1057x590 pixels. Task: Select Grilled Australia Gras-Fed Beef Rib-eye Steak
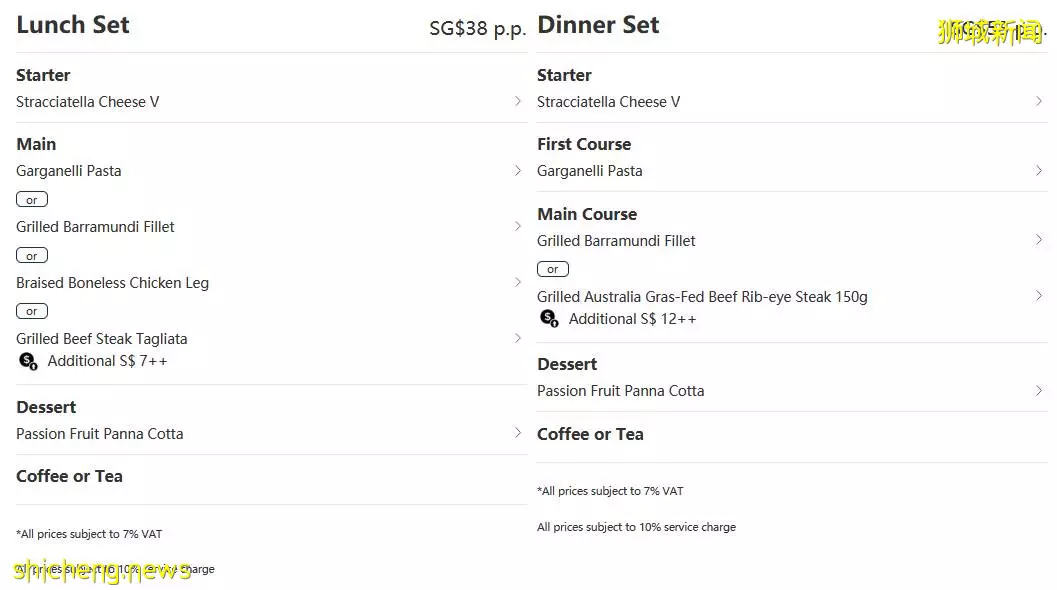tap(702, 297)
